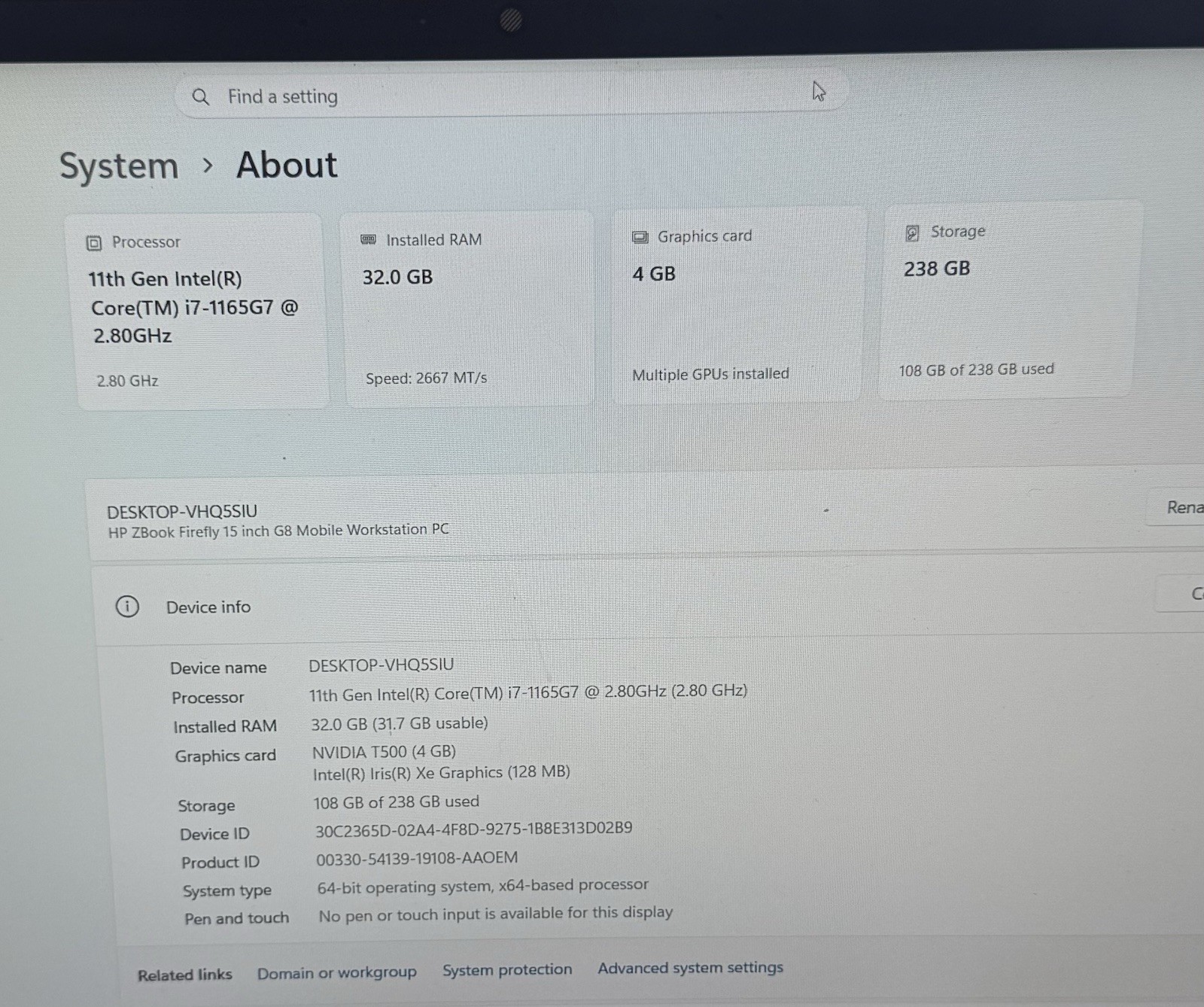Open Domain or workgroup link
The height and width of the screenshot is (1007, 1204).
coord(336,973)
